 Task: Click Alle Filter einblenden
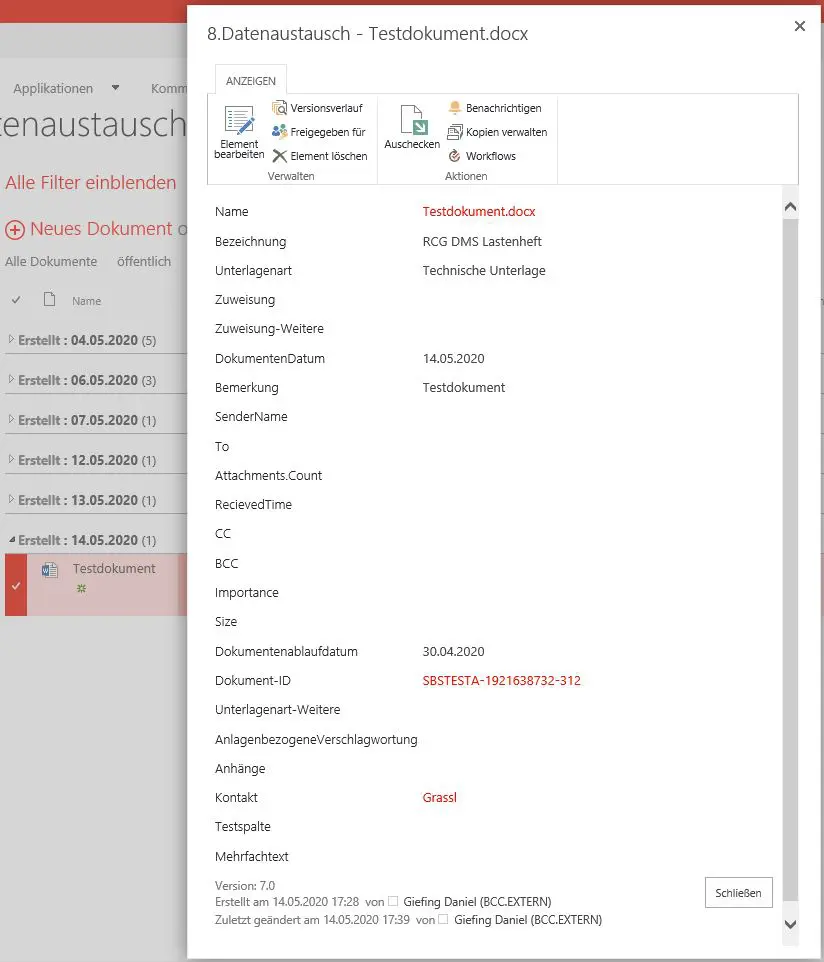(89, 182)
